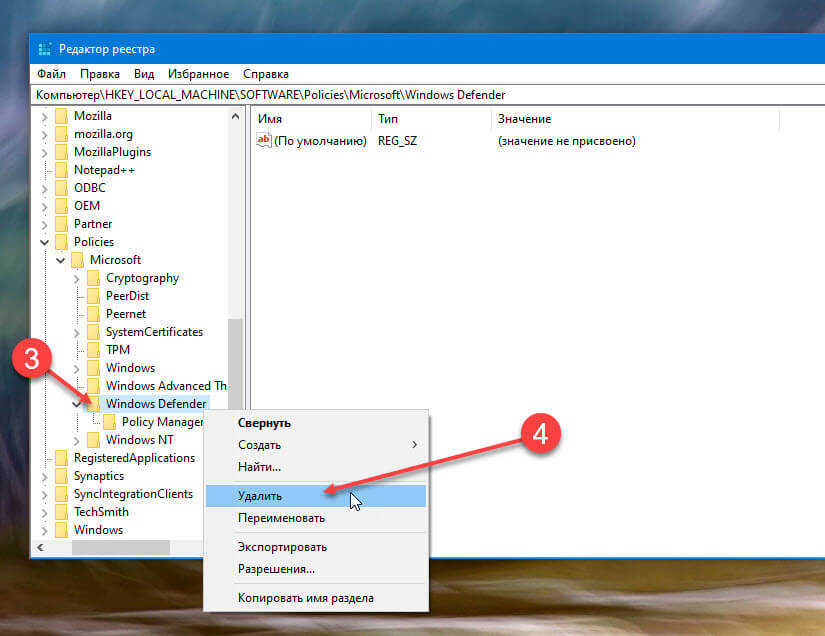
Task: Click the TechSmith folder icon
Action: 61,512
